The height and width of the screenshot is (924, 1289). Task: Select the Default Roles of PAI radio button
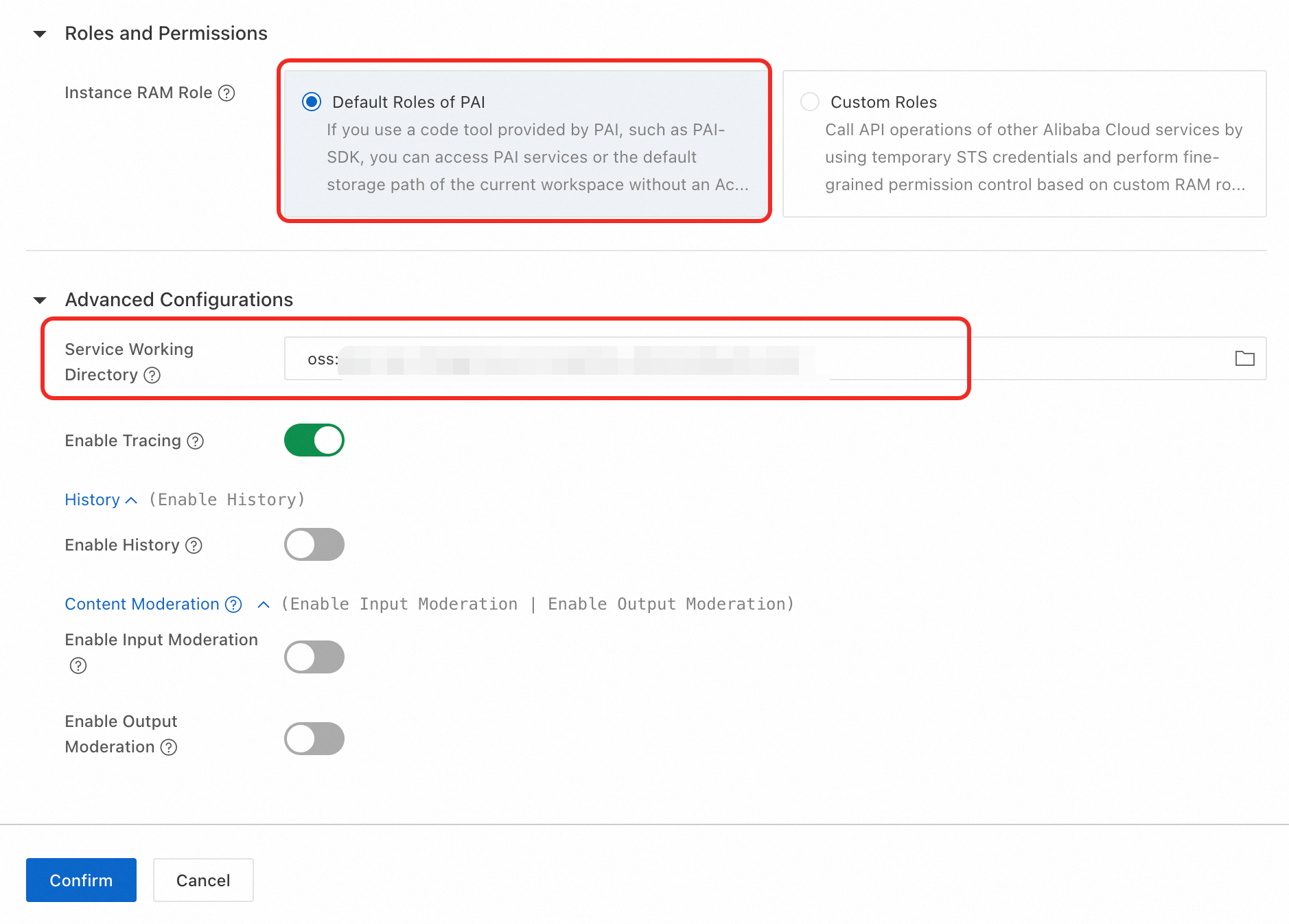312,102
